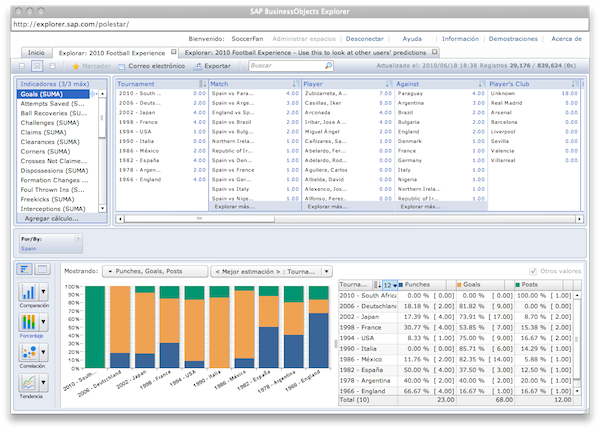This screenshot has height=430, width=600.
Task: Toggle the Otros valores checkbox
Action: click(x=533, y=271)
